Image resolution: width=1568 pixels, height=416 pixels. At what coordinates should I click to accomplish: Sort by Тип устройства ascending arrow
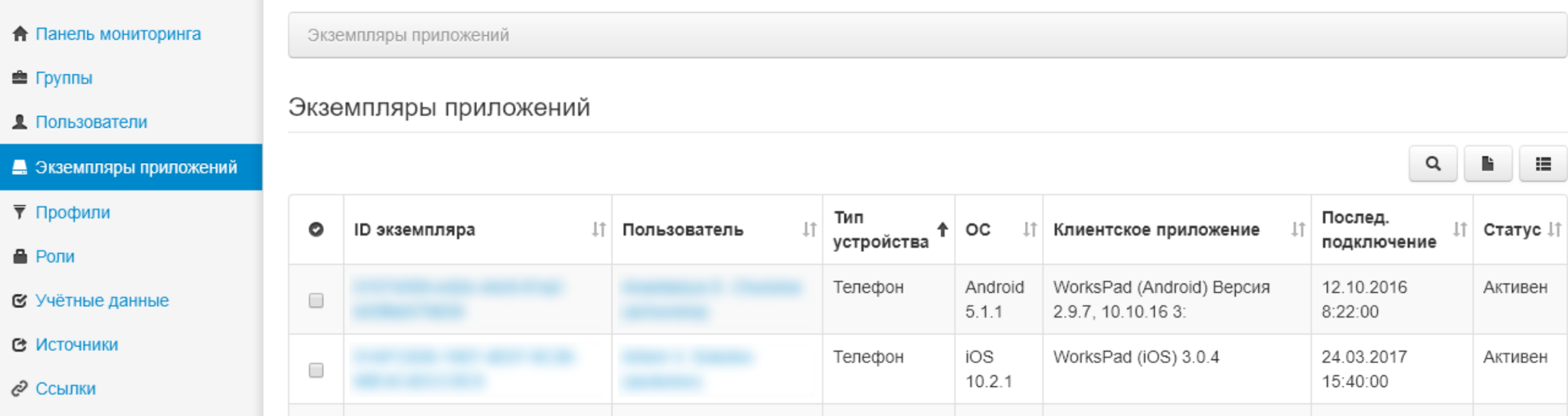(942, 229)
